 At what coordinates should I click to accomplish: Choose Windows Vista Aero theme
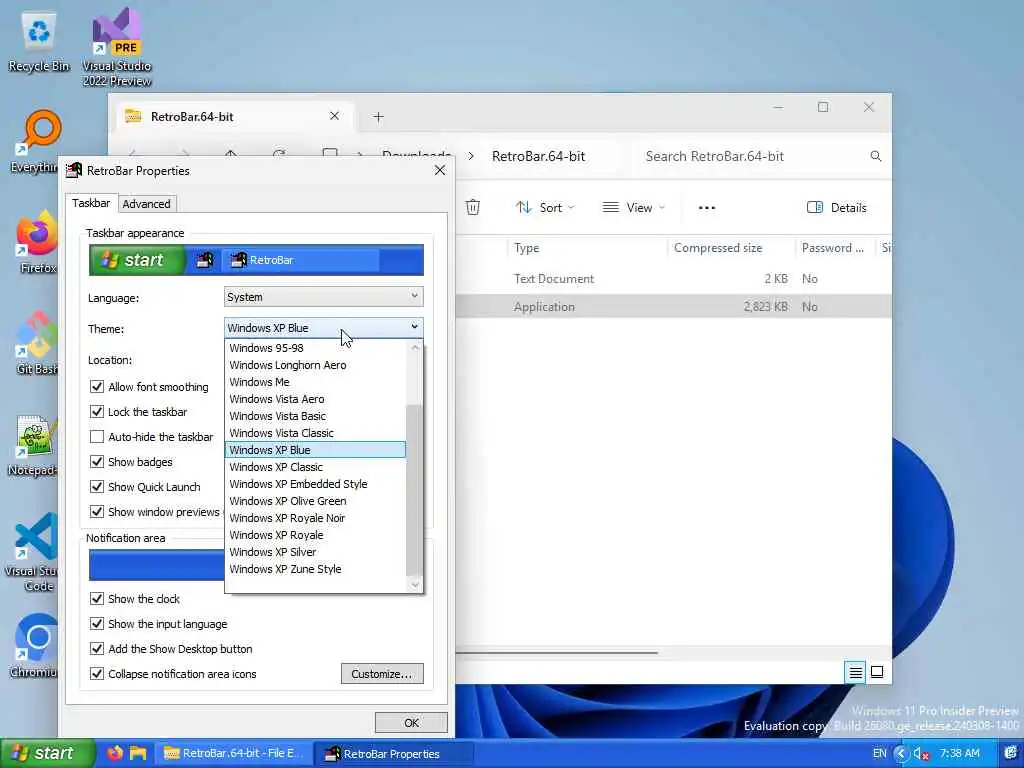click(315, 399)
